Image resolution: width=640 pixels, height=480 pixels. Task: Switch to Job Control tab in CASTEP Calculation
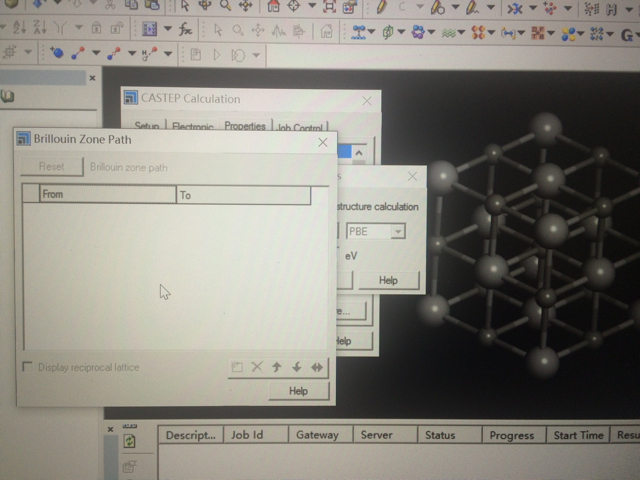[x=300, y=127]
